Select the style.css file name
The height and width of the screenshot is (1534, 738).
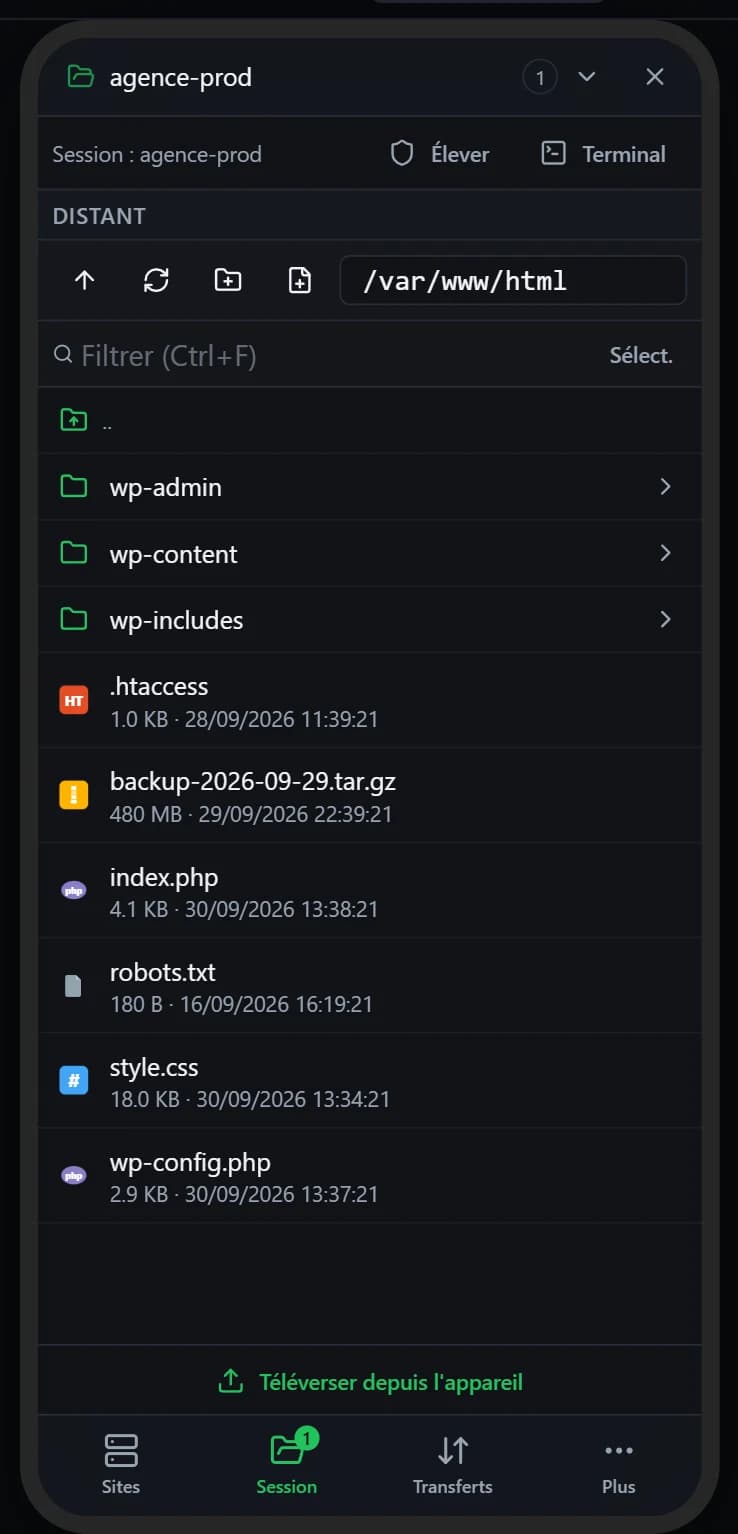coord(155,1067)
